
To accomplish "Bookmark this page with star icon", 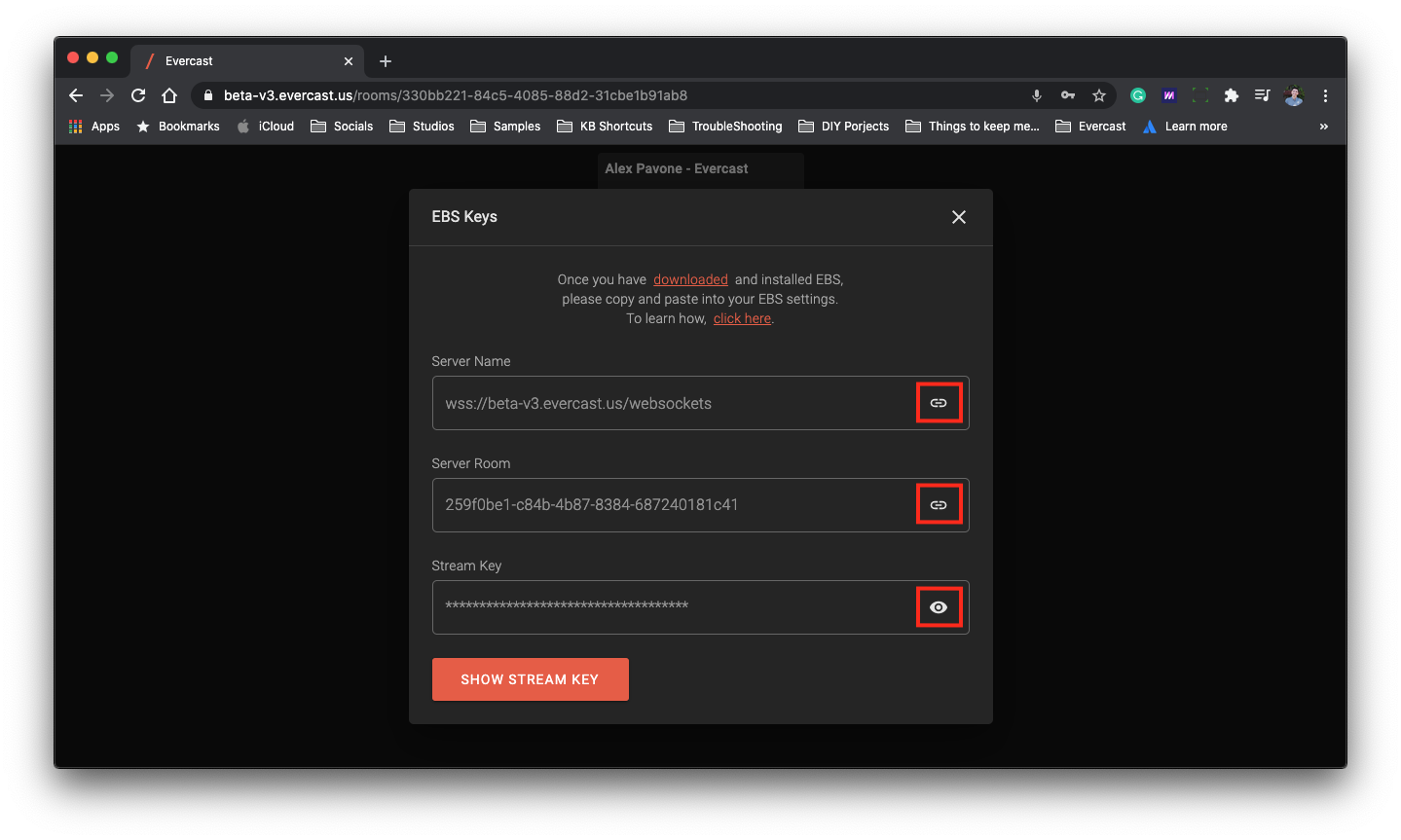I will (1099, 95).
